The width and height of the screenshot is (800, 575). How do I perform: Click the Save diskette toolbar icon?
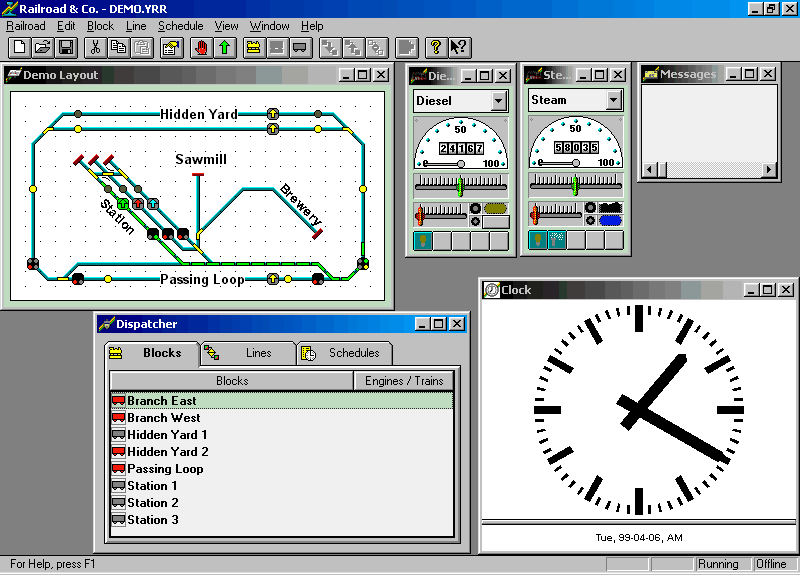pyautogui.click(x=66, y=48)
